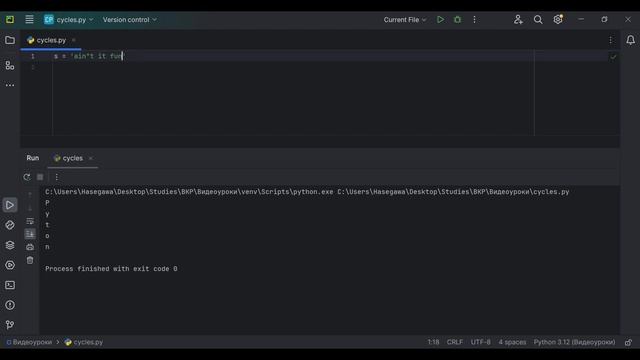Click cycles.py breadcrumb in status bar
This screenshot has width=640, height=360.
click(84, 342)
